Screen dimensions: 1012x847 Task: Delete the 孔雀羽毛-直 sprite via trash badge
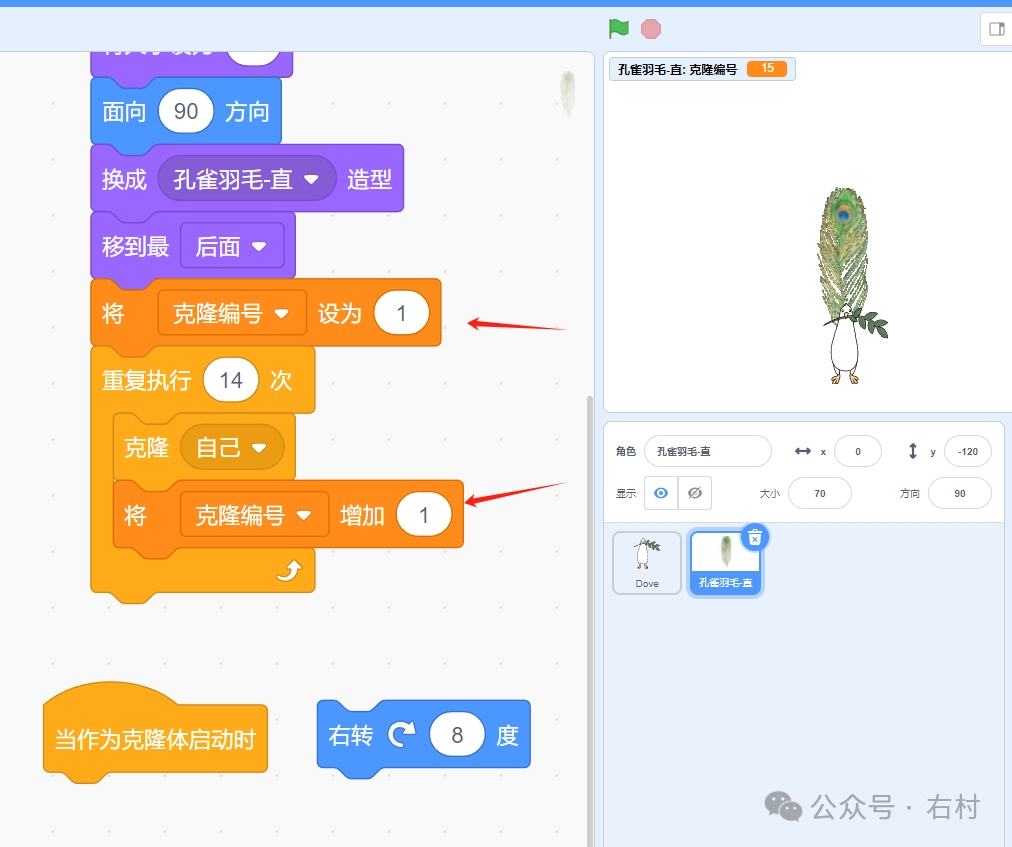point(755,538)
